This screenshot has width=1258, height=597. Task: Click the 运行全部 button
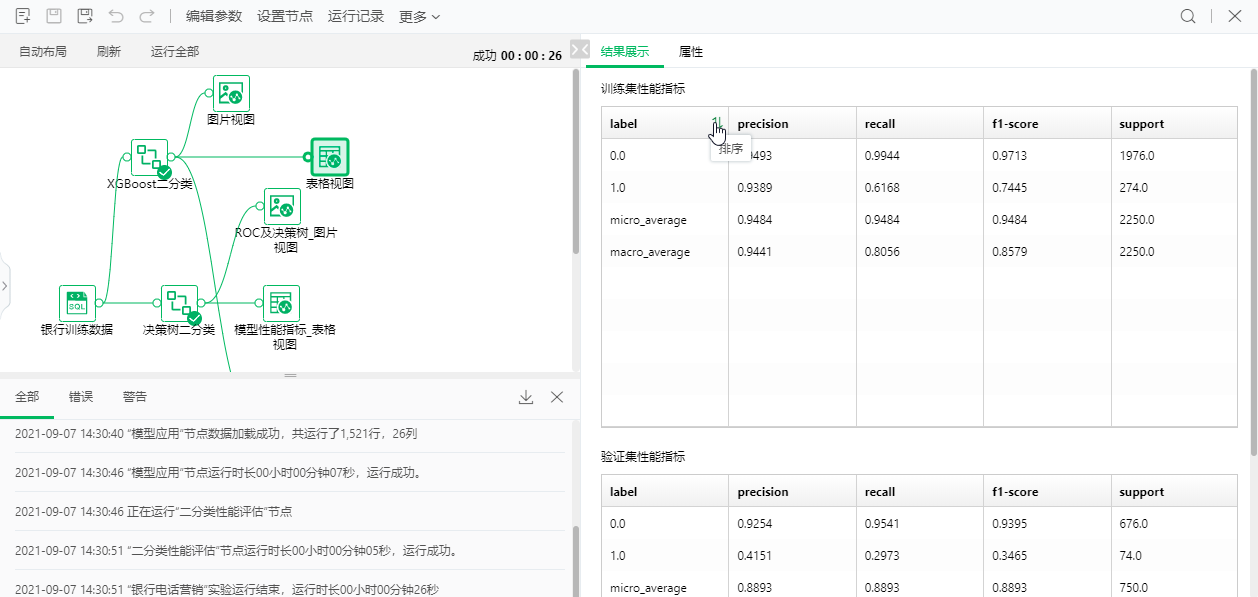pyautogui.click(x=175, y=52)
